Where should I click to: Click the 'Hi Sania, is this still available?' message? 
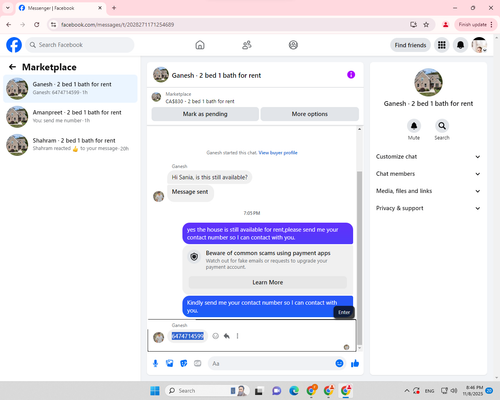point(210,177)
